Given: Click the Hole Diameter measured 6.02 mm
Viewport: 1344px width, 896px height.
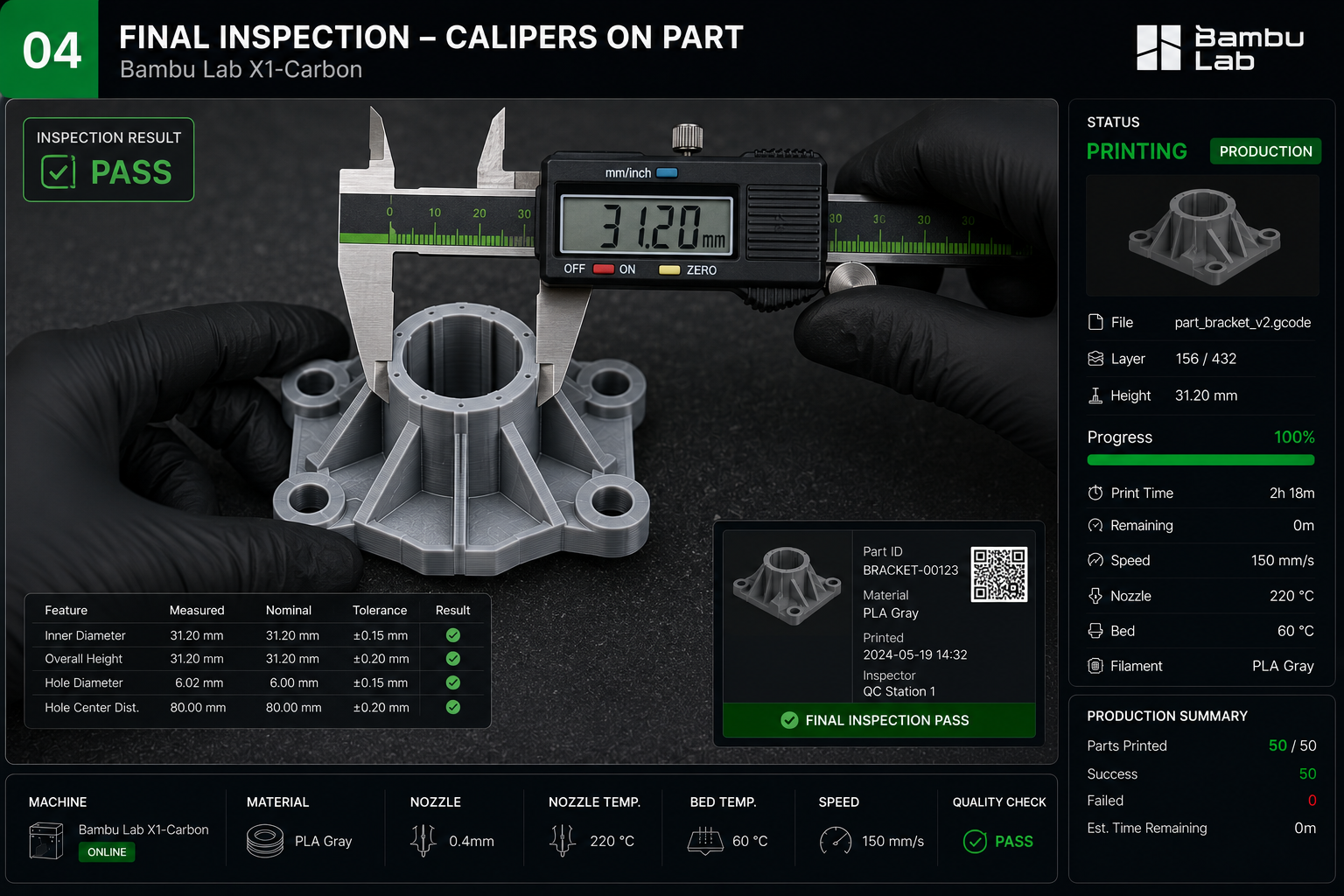Looking at the screenshot, I should point(199,682).
